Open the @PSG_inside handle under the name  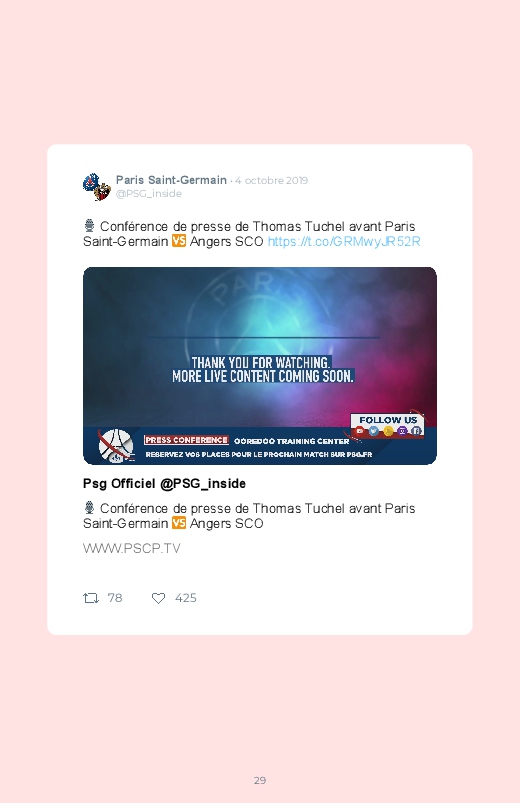click(x=149, y=194)
